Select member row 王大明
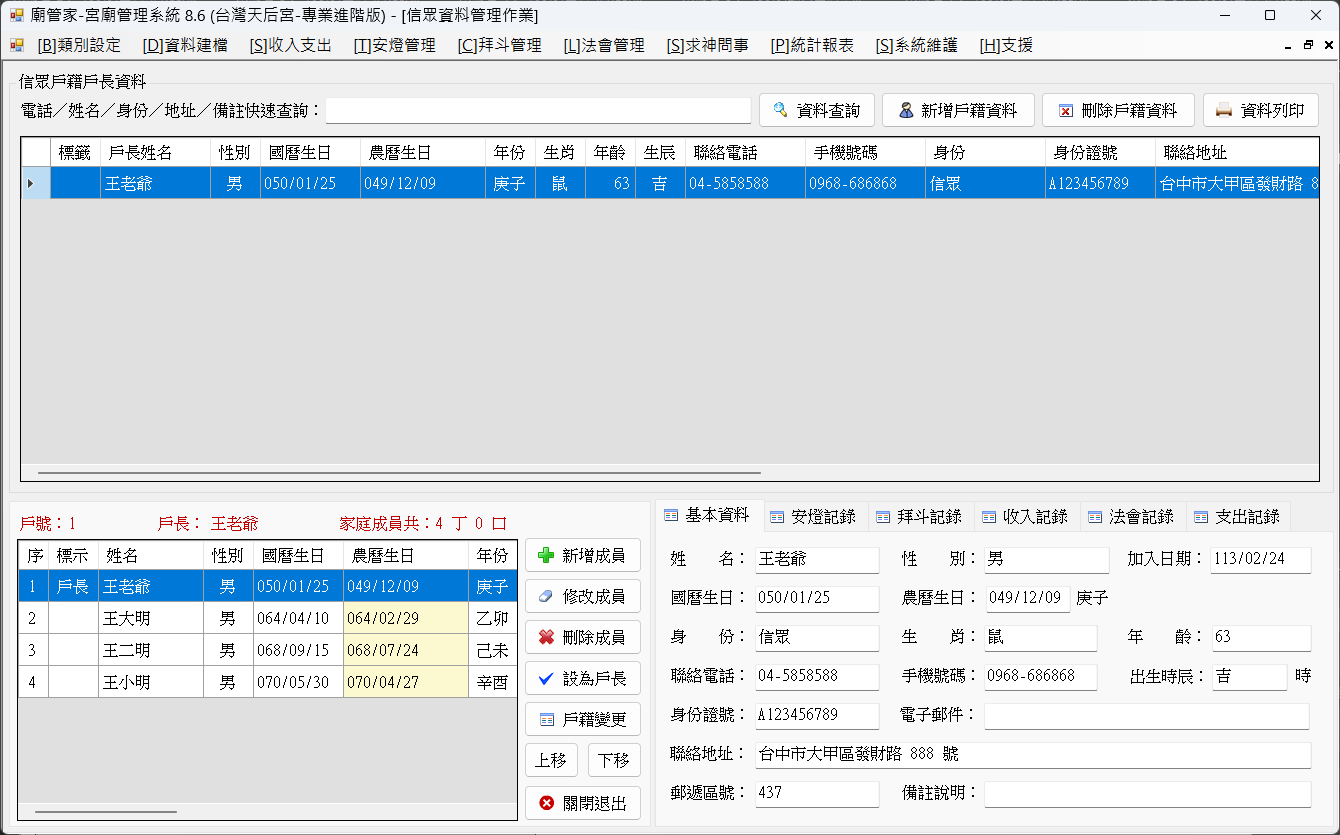The height and width of the screenshot is (835, 1340). 267,618
